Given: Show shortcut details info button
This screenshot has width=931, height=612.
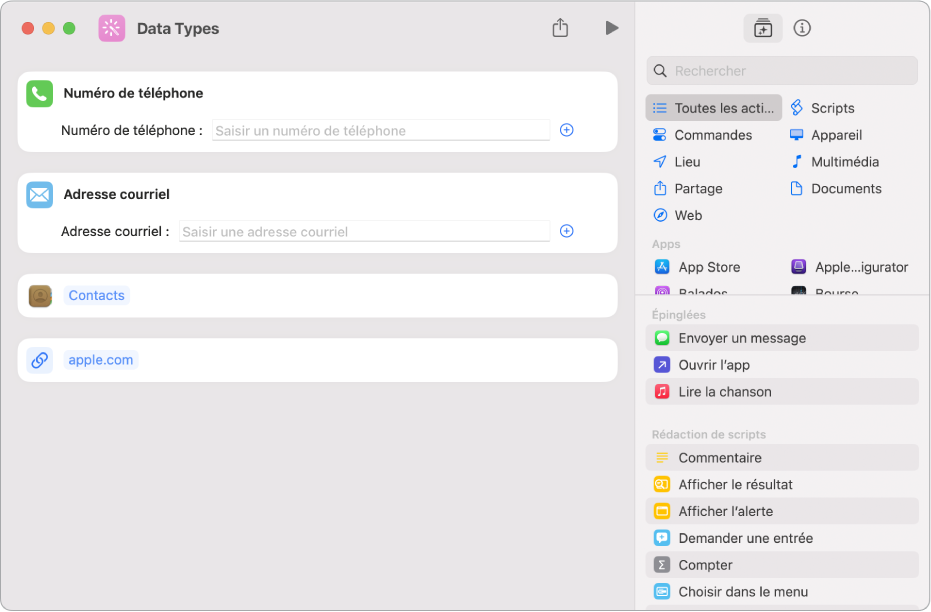Looking at the screenshot, I should tap(802, 28).
